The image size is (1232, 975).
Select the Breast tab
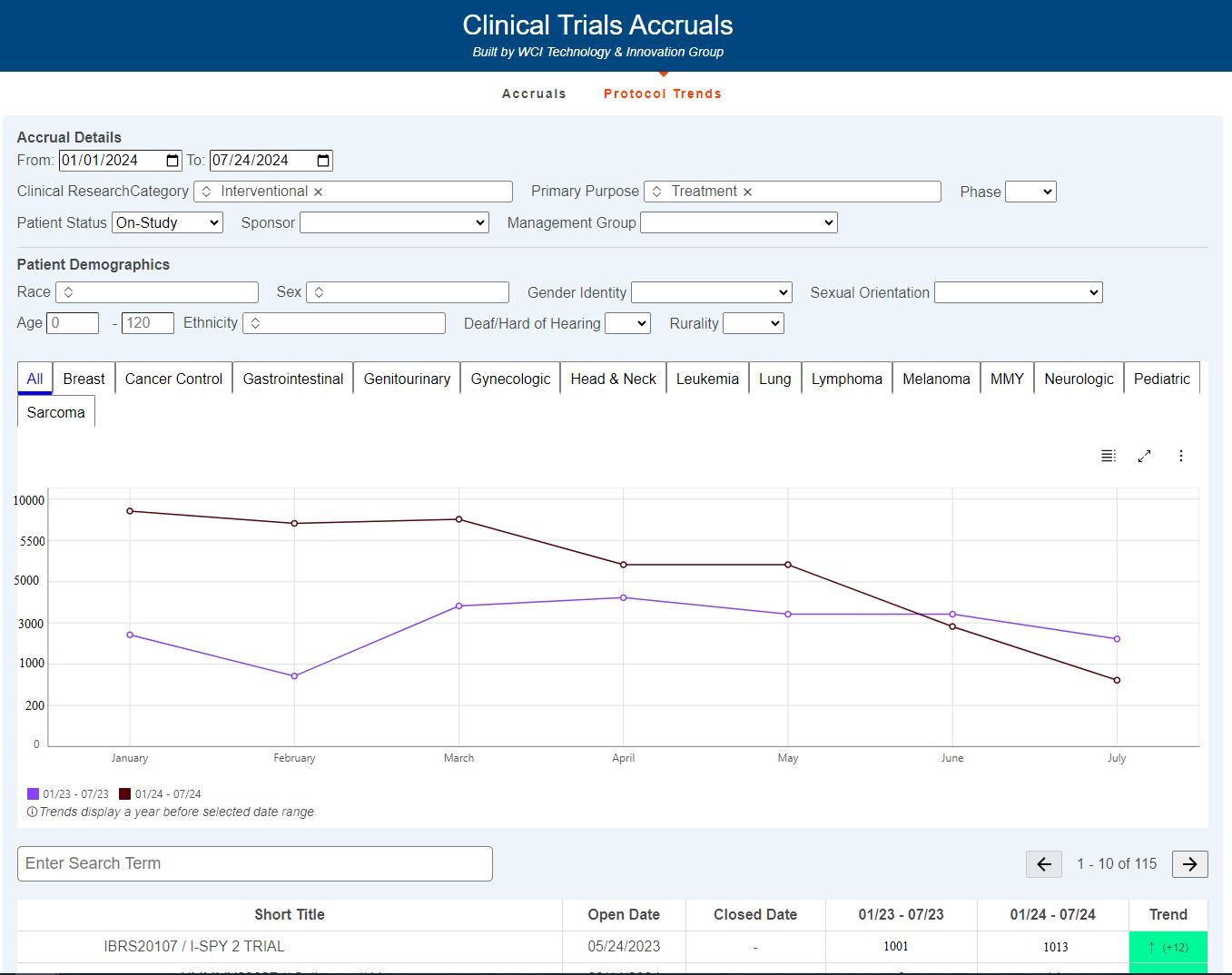point(84,379)
